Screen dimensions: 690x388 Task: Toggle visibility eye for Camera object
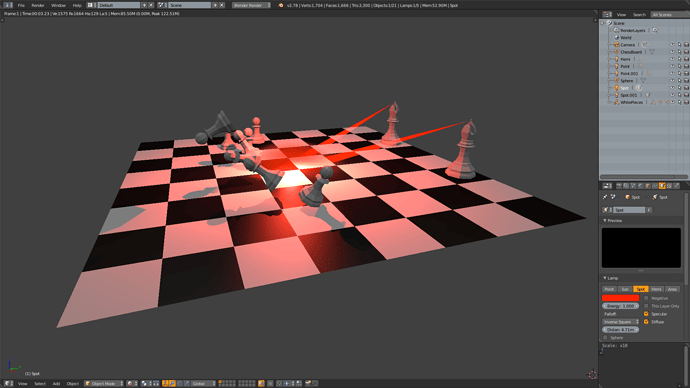coord(672,45)
